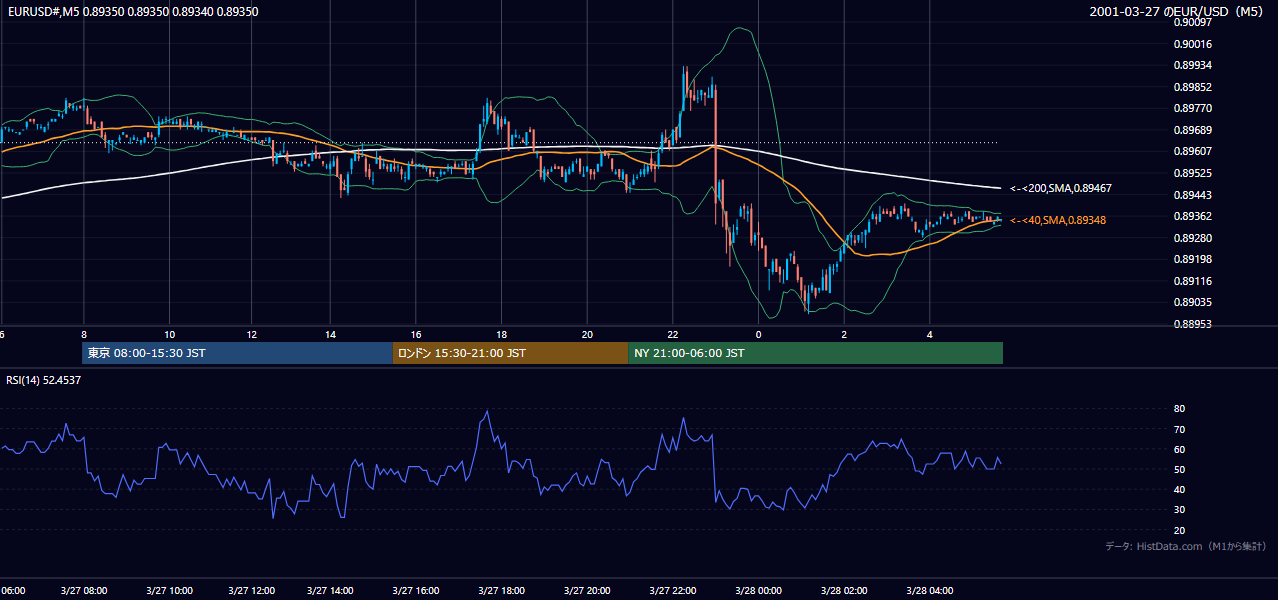The width and height of the screenshot is (1278, 600).
Task: Click the 3/28 00:00 bottom time label
Action: (x=758, y=591)
